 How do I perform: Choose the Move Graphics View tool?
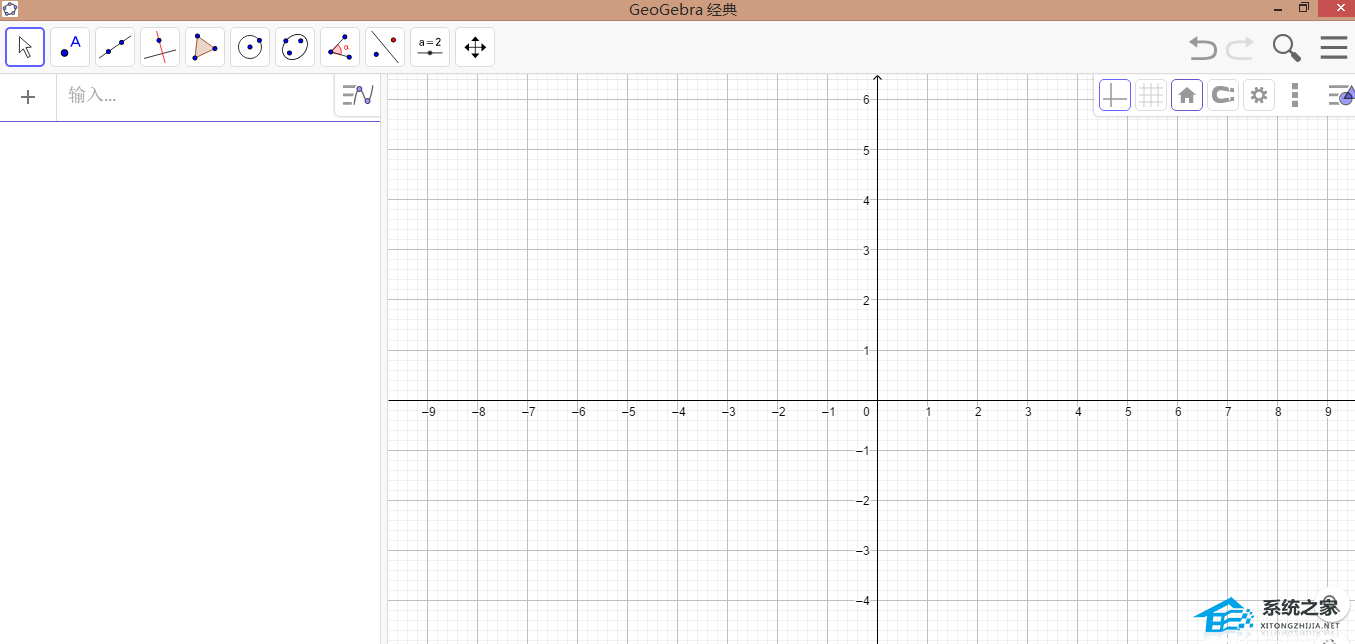pos(475,47)
